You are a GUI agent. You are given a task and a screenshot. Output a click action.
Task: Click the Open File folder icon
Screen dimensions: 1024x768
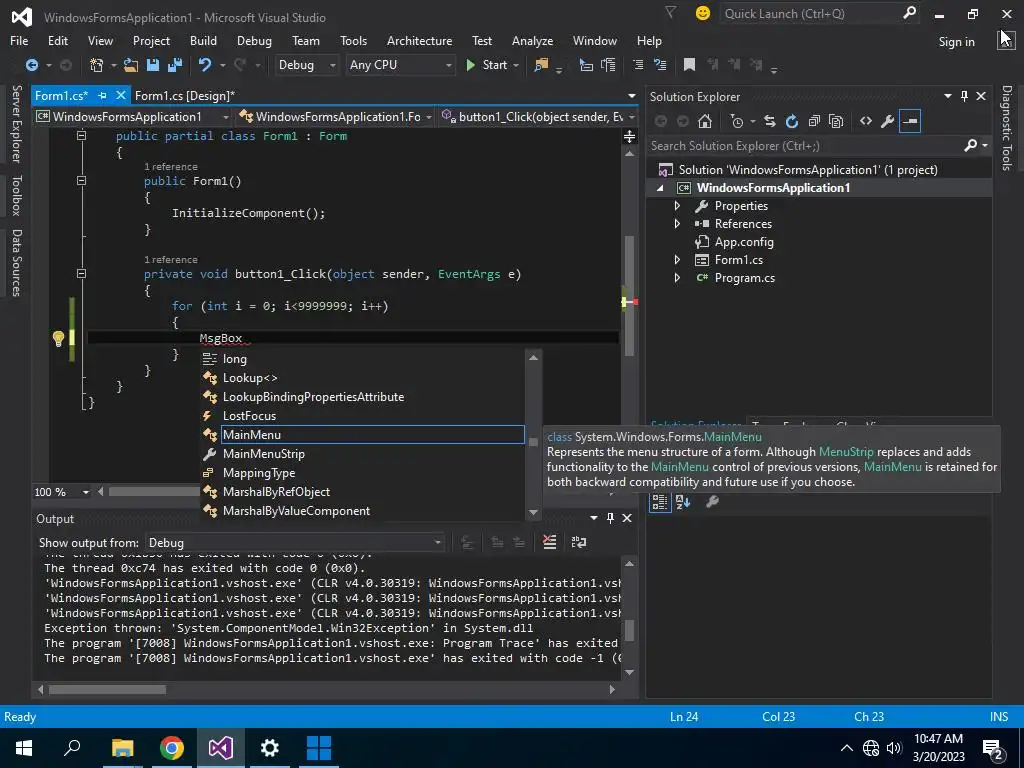[131, 65]
